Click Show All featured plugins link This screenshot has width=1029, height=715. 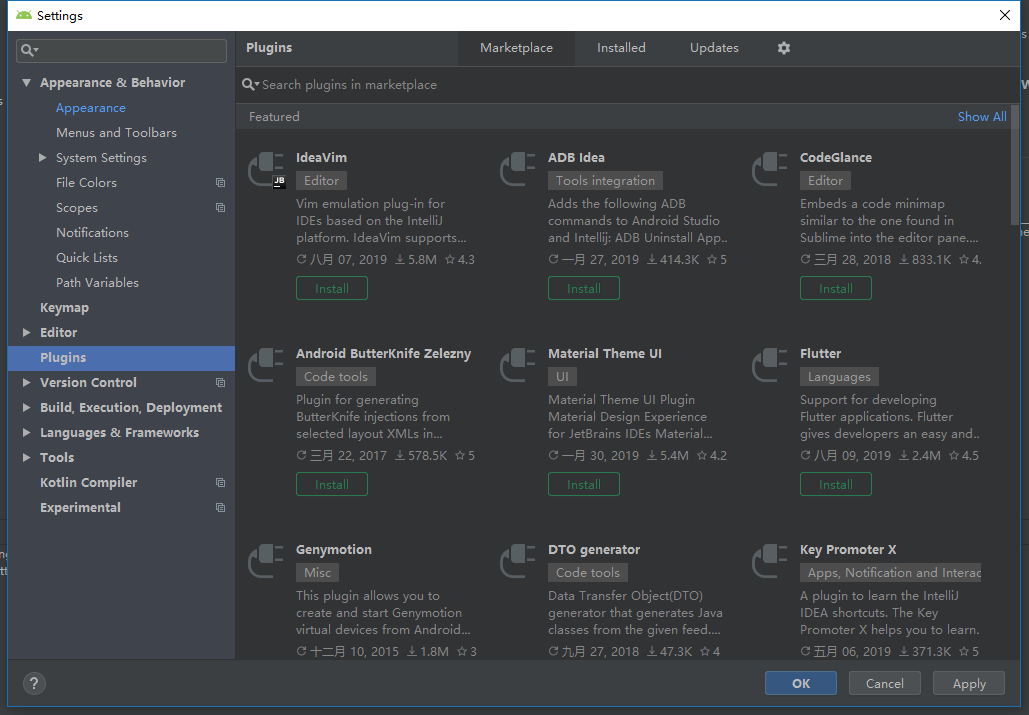pyautogui.click(x=982, y=117)
